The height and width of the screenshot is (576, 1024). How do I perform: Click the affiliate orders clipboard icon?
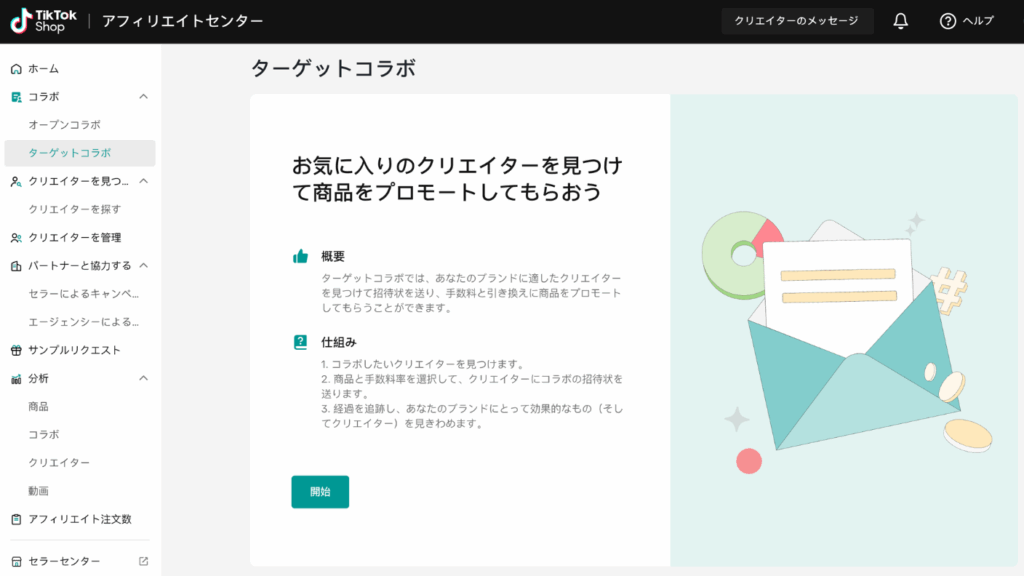pos(16,519)
